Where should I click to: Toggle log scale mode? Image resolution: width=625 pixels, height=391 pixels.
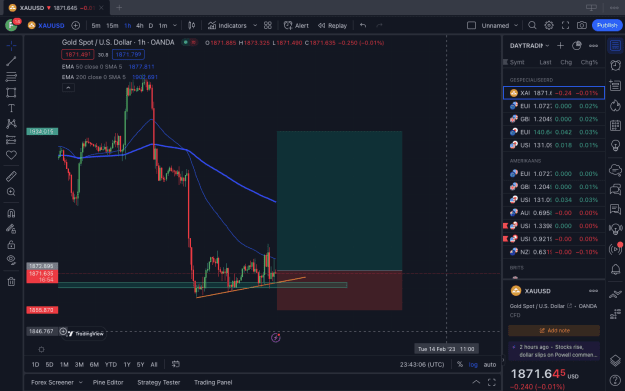pos(473,365)
